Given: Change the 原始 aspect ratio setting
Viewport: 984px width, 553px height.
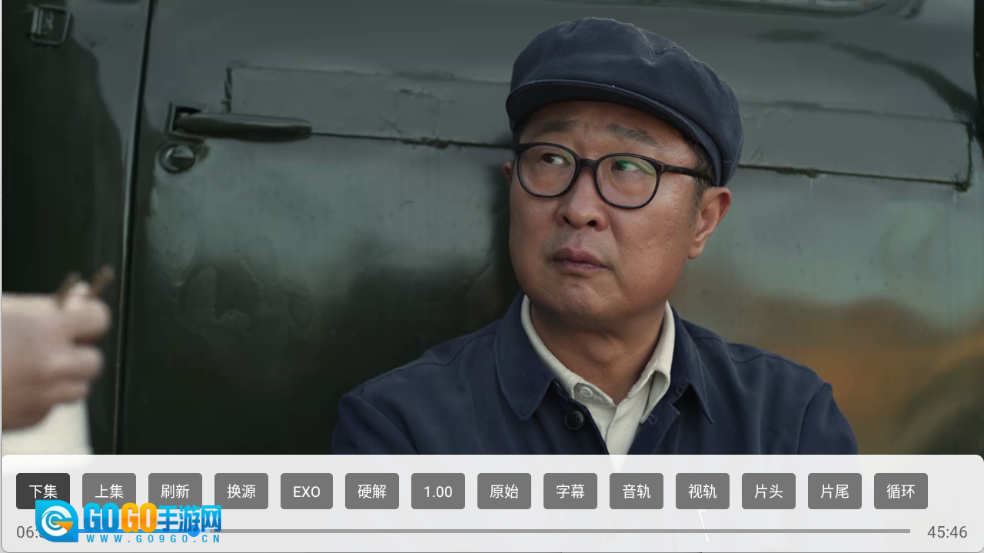Looking at the screenshot, I should tap(504, 491).
